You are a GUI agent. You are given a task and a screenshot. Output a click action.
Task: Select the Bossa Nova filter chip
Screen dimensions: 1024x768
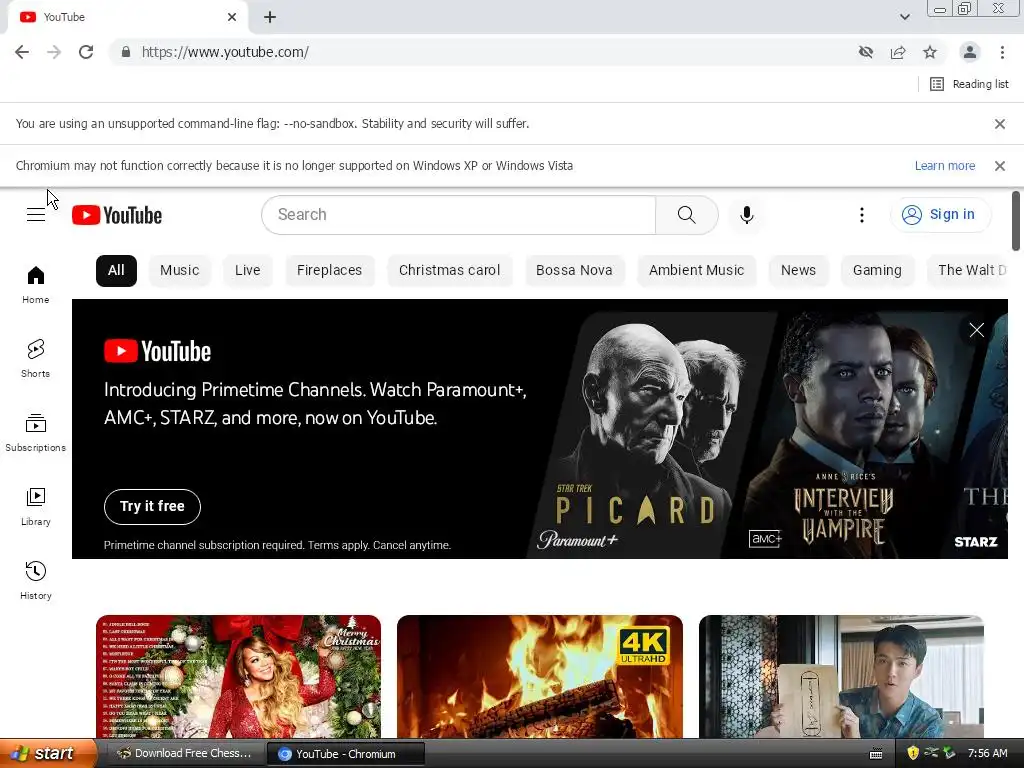coord(574,270)
